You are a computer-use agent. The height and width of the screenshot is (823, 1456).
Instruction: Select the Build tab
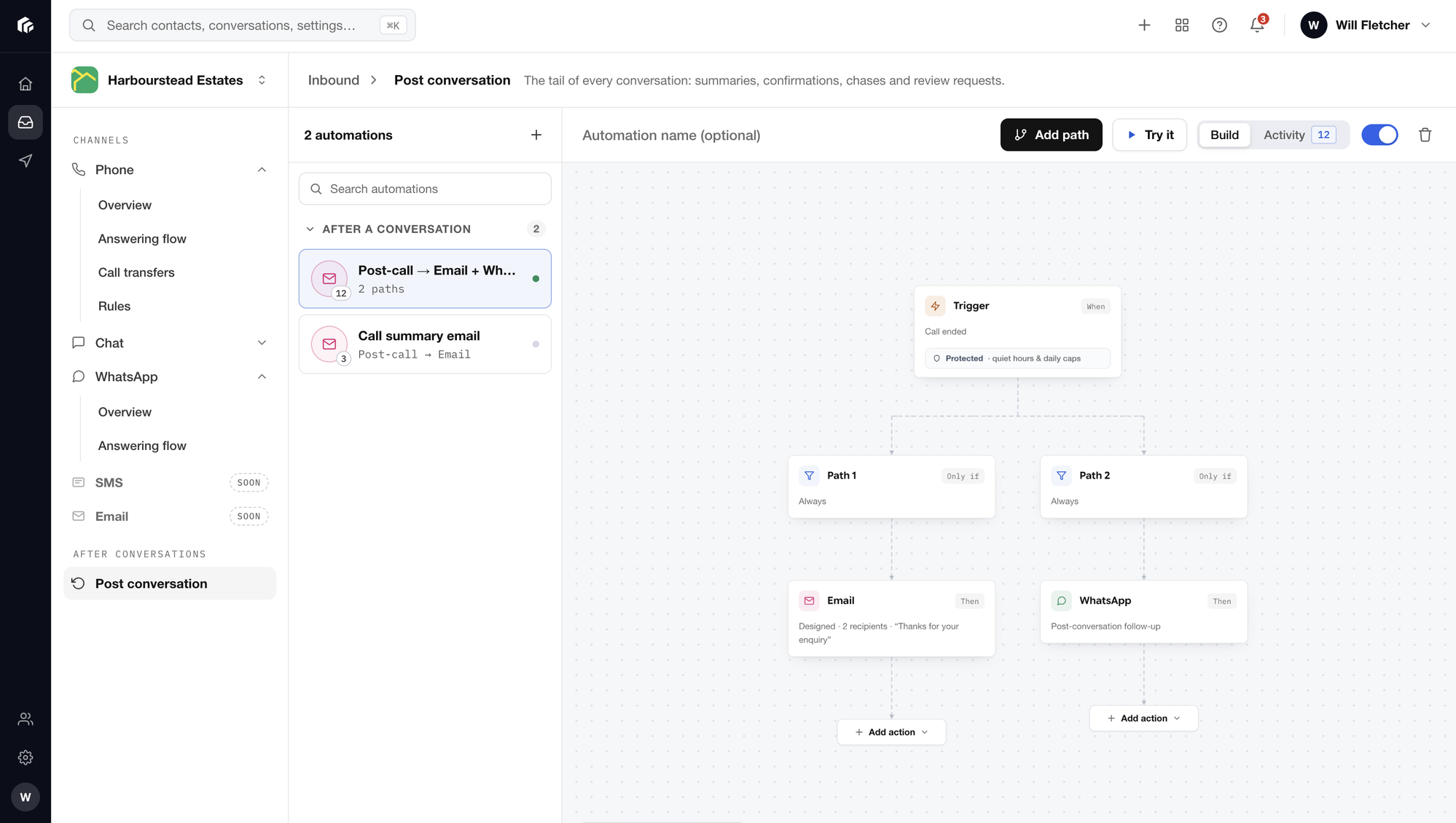pos(1224,135)
